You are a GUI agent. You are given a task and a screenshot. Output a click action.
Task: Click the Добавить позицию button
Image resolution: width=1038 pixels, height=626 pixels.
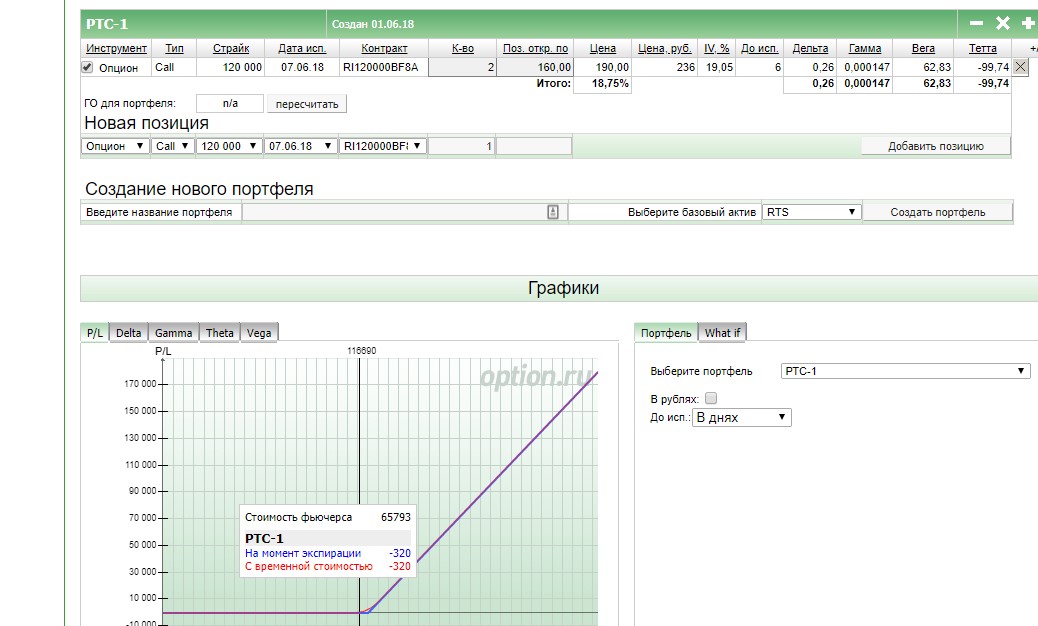(935, 146)
